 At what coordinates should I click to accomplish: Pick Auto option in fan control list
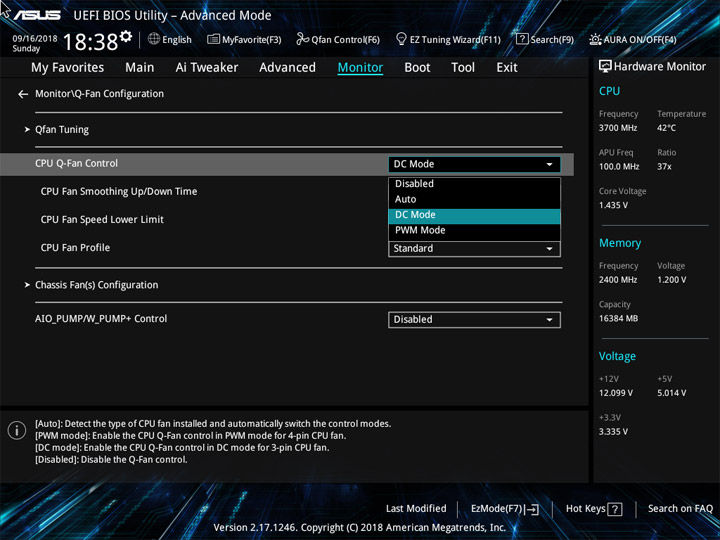point(474,199)
